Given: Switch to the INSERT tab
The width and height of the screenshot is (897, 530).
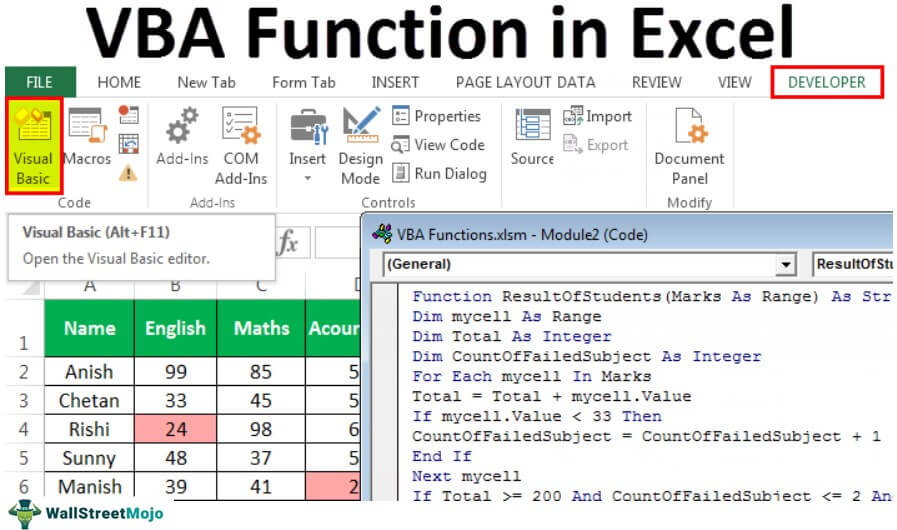Looking at the screenshot, I should click(395, 82).
